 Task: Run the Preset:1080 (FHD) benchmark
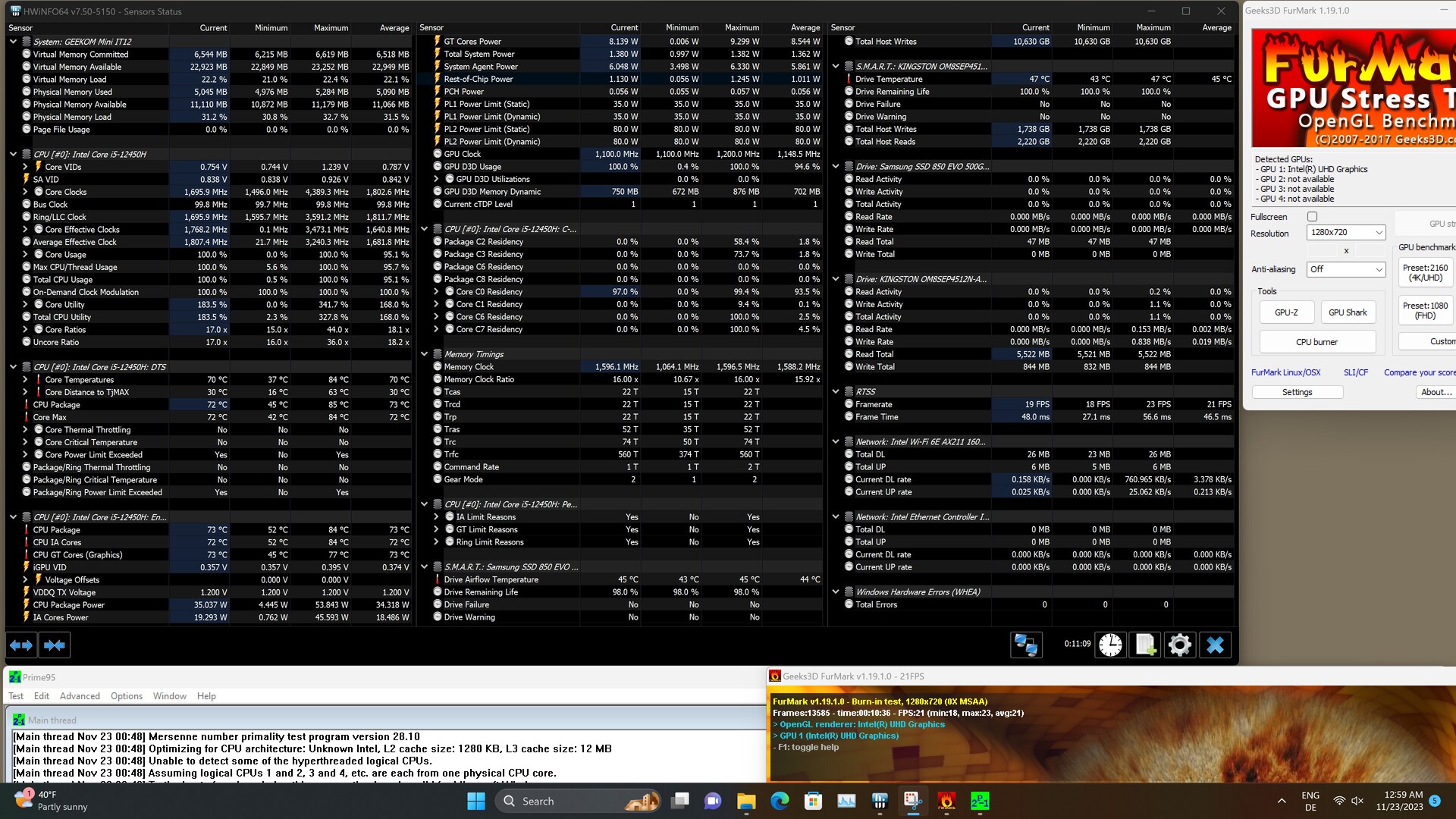[x=1426, y=310]
